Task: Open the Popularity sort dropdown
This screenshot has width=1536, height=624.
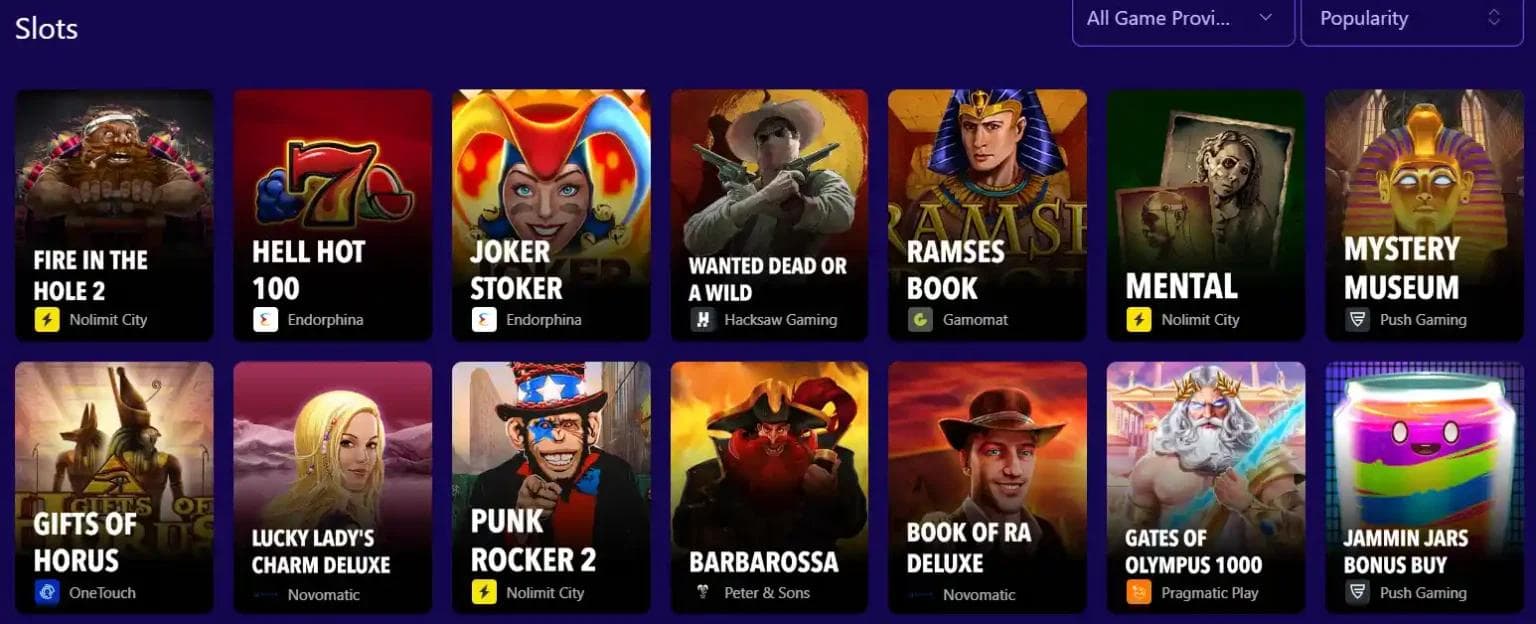Action: point(1411,19)
